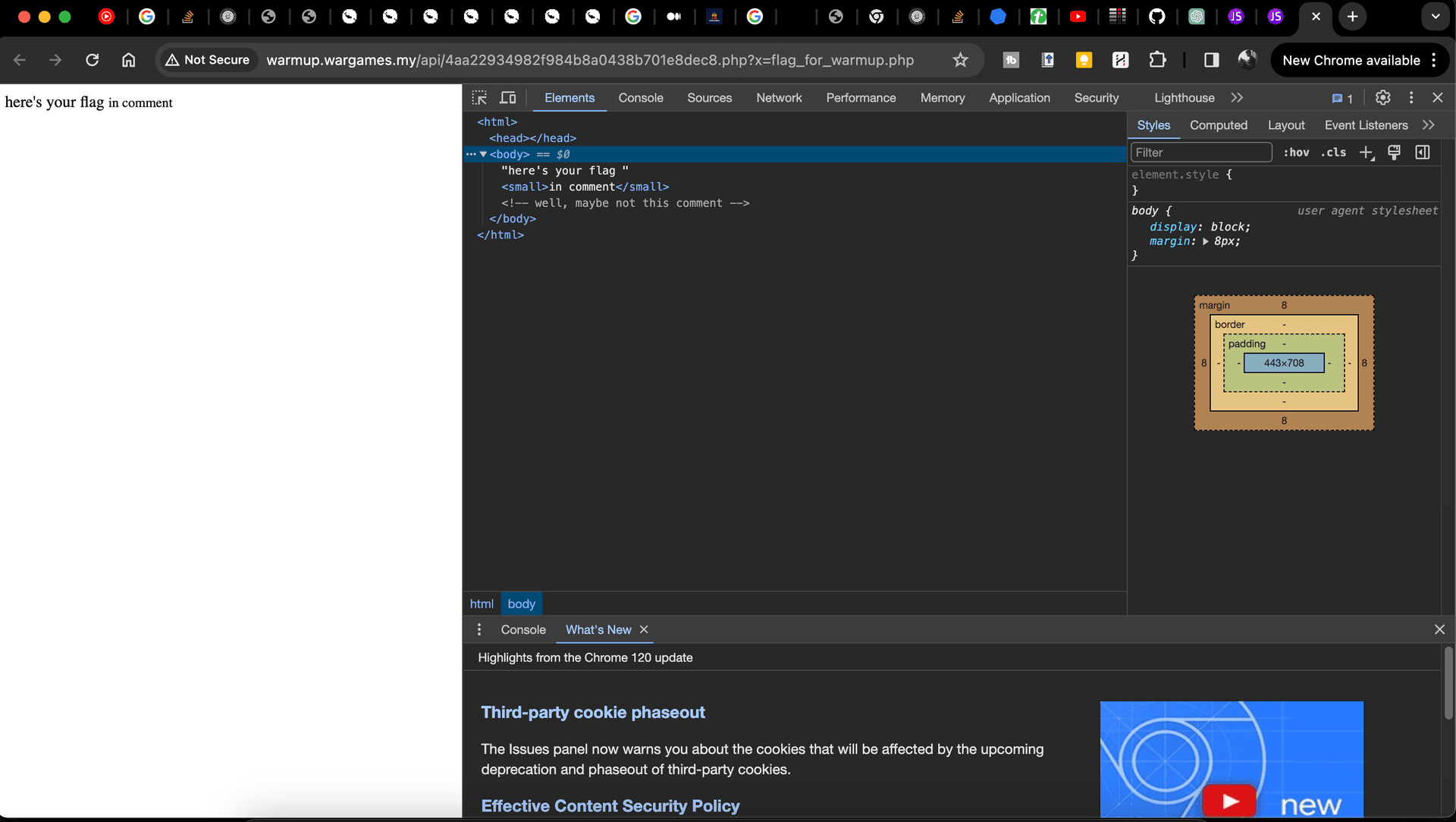Screen dimensions: 1456x822
Task: Bookmark this page with star icon
Action: (x=960, y=60)
